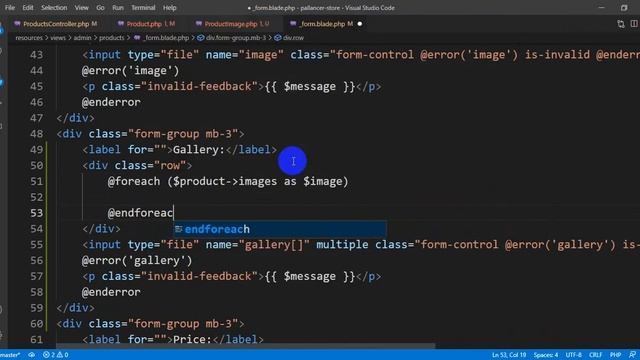This screenshot has width=640, height=360.
Task: Open the Run menu
Action: 118,8
